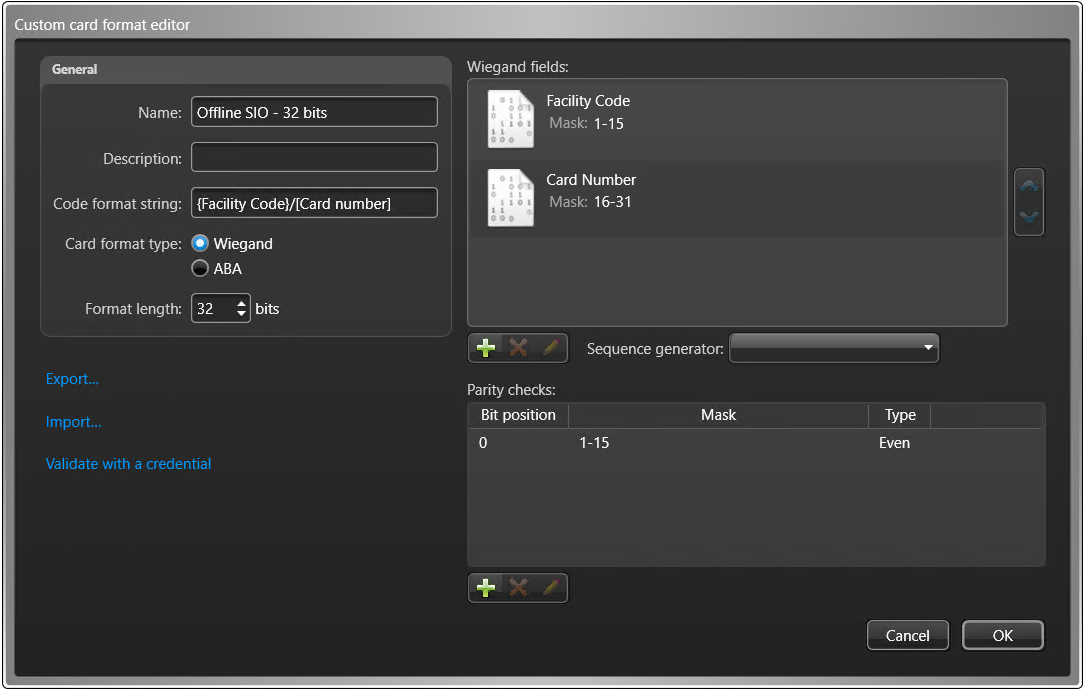Viewport: 1085px width, 690px height.
Task: Open Validate with a credential
Action: [128, 464]
